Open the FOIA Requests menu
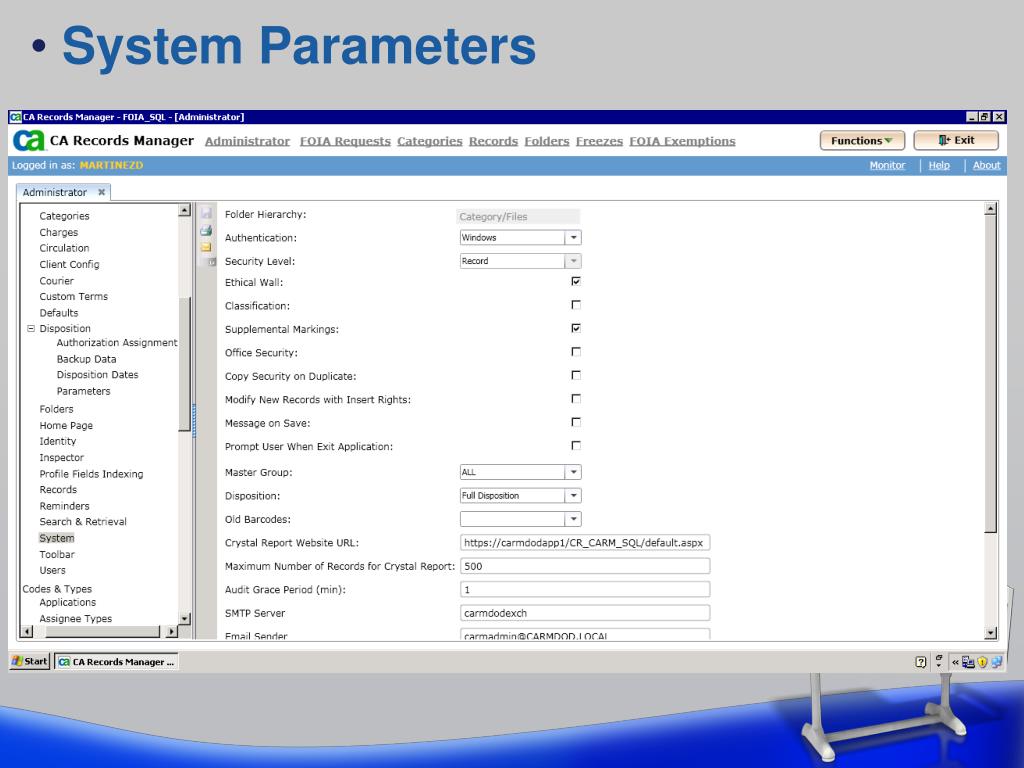 [345, 141]
